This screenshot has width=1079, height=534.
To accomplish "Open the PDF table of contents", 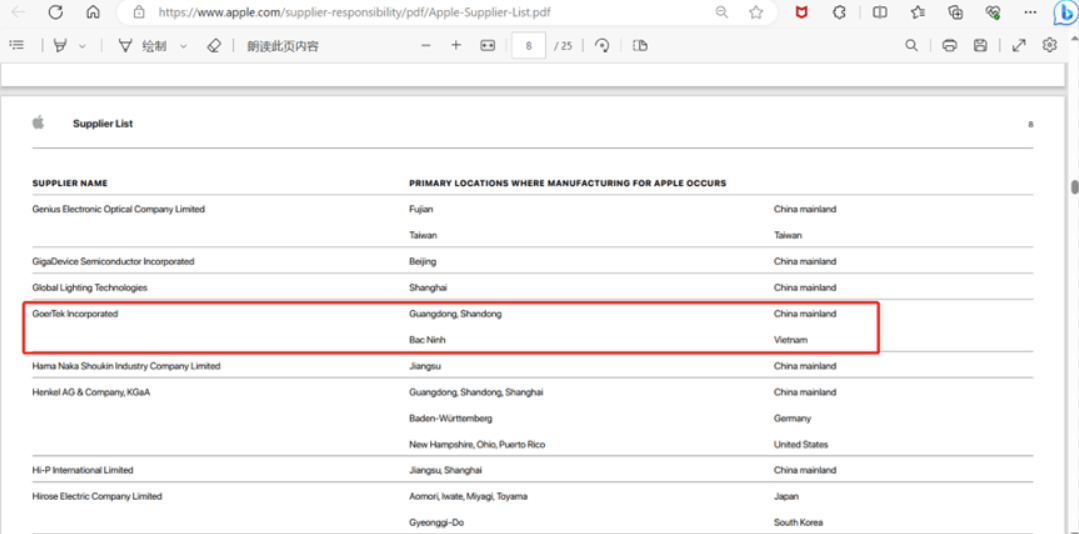I will click(16, 46).
